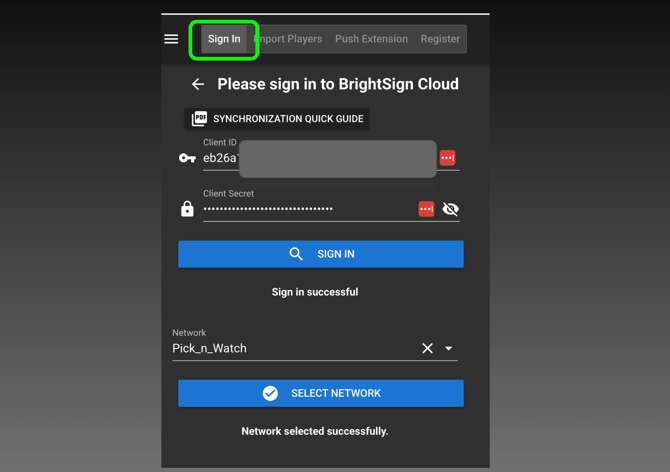This screenshot has height=472, width=670.
Task: Switch to the Sign In tab
Action: 224,39
